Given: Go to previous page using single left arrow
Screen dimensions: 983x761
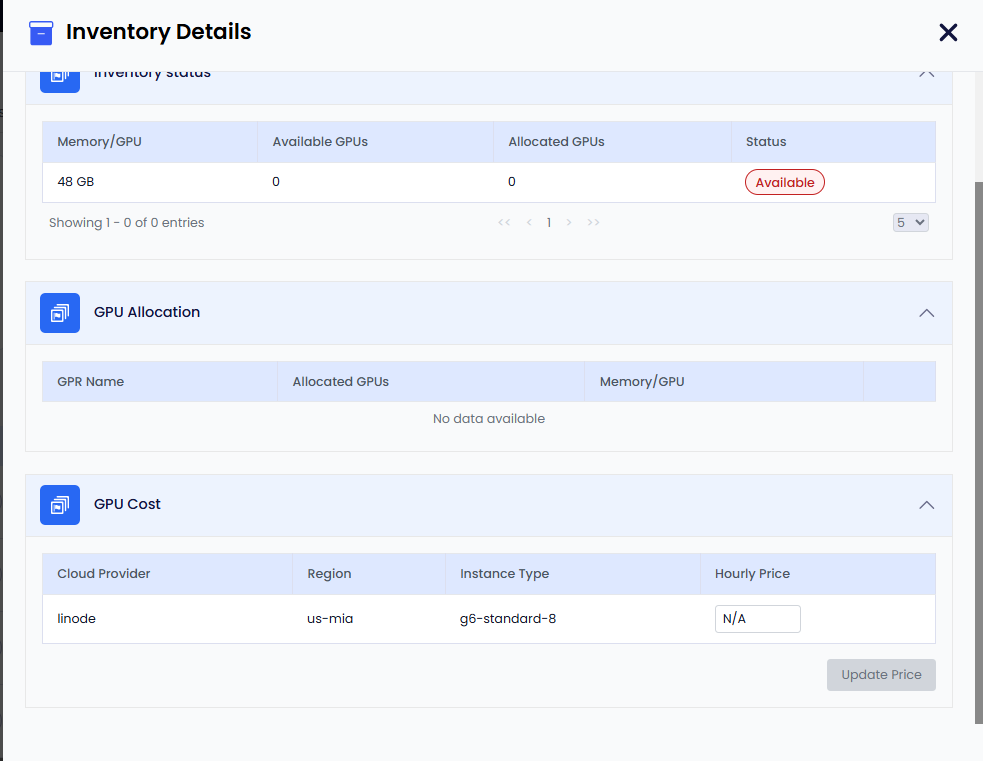Looking at the screenshot, I should (529, 223).
